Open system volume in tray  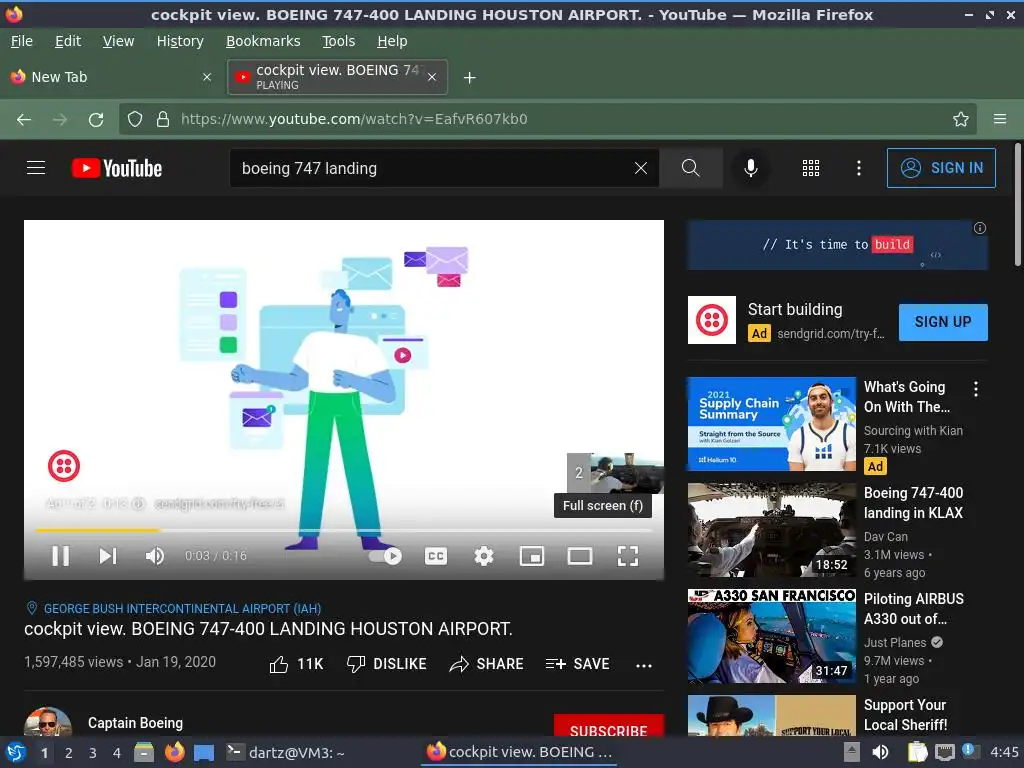pyautogui.click(x=880, y=752)
